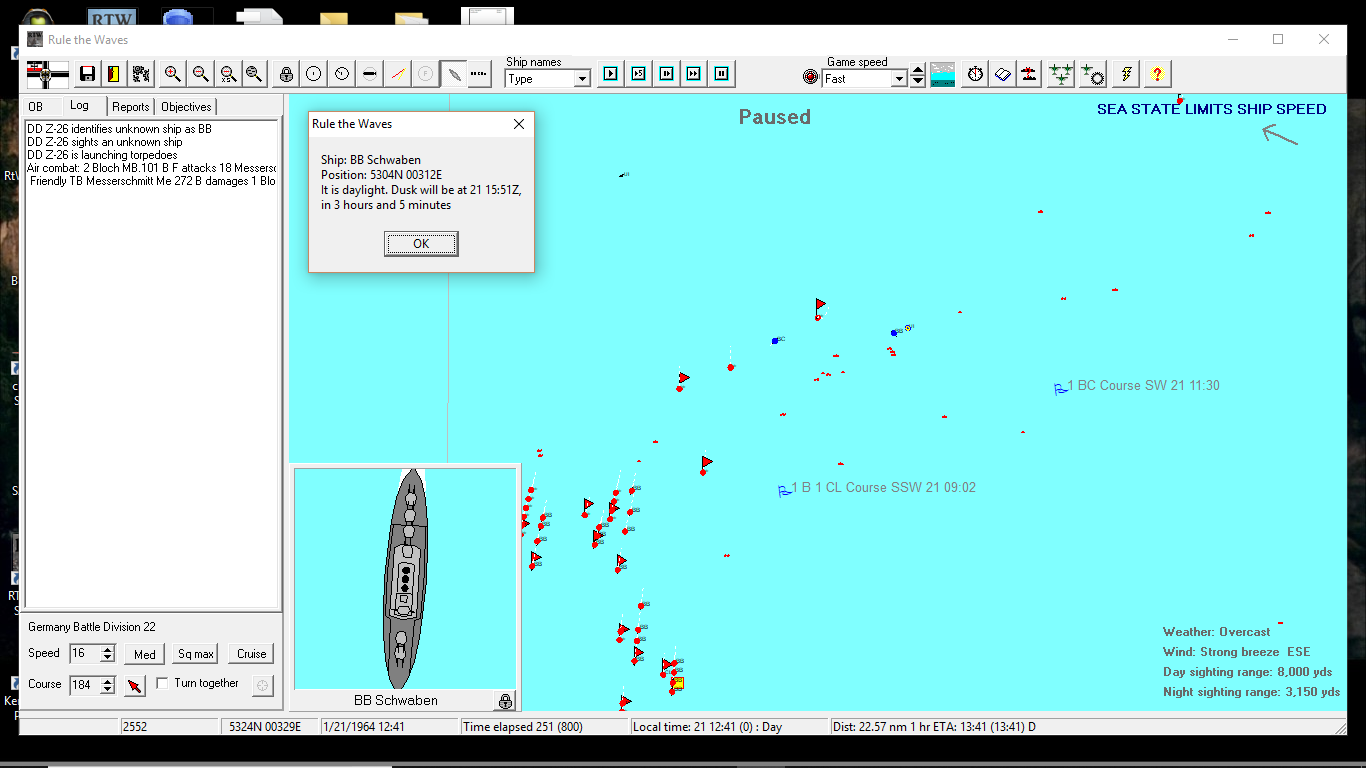Decrease game speed with down arrow

point(917,83)
